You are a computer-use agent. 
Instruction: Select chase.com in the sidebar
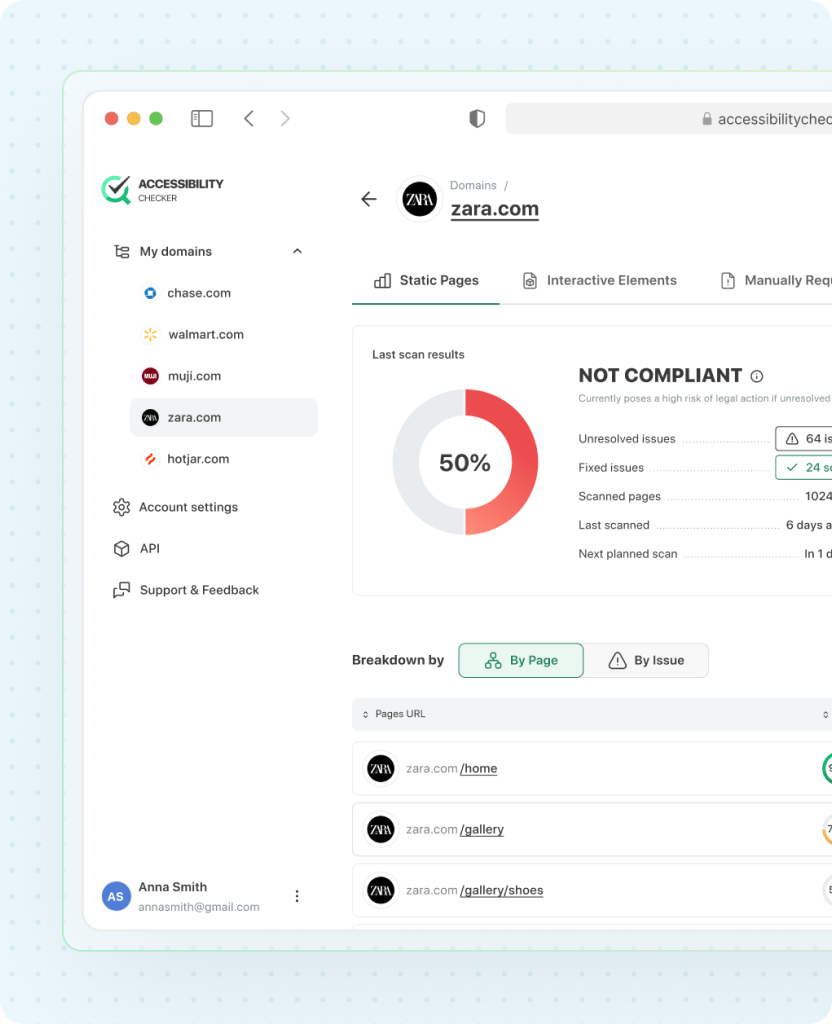click(199, 293)
